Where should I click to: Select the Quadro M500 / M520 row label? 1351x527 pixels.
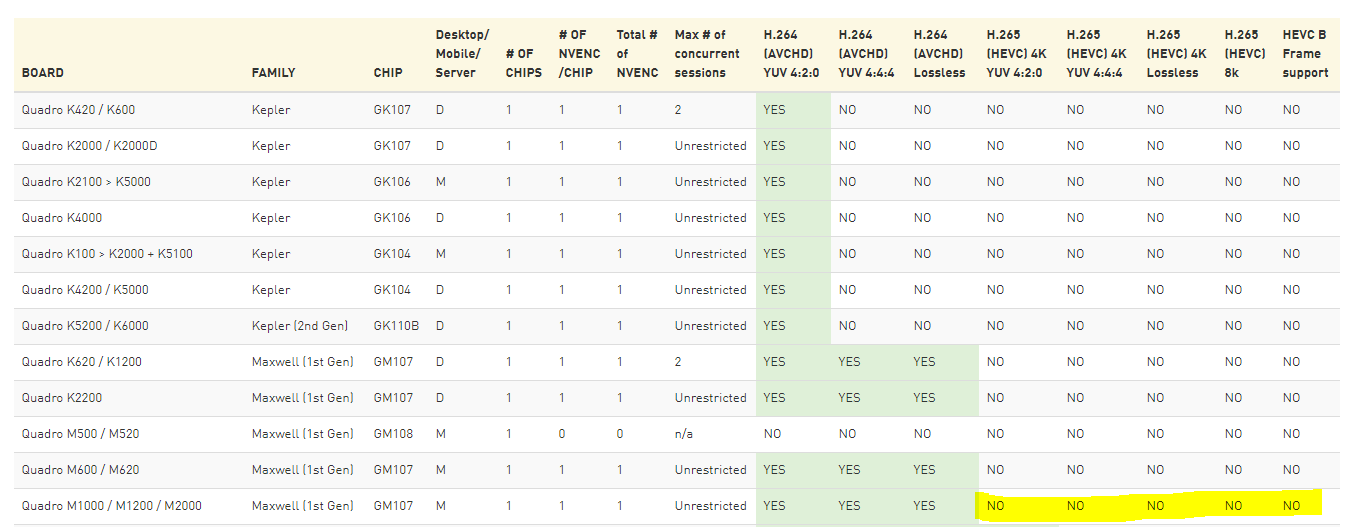tap(82, 434)
